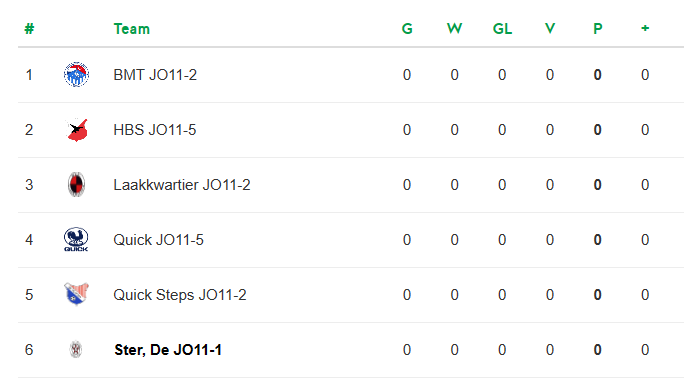
Task: Sort by the Team column header
Action: 132,29
